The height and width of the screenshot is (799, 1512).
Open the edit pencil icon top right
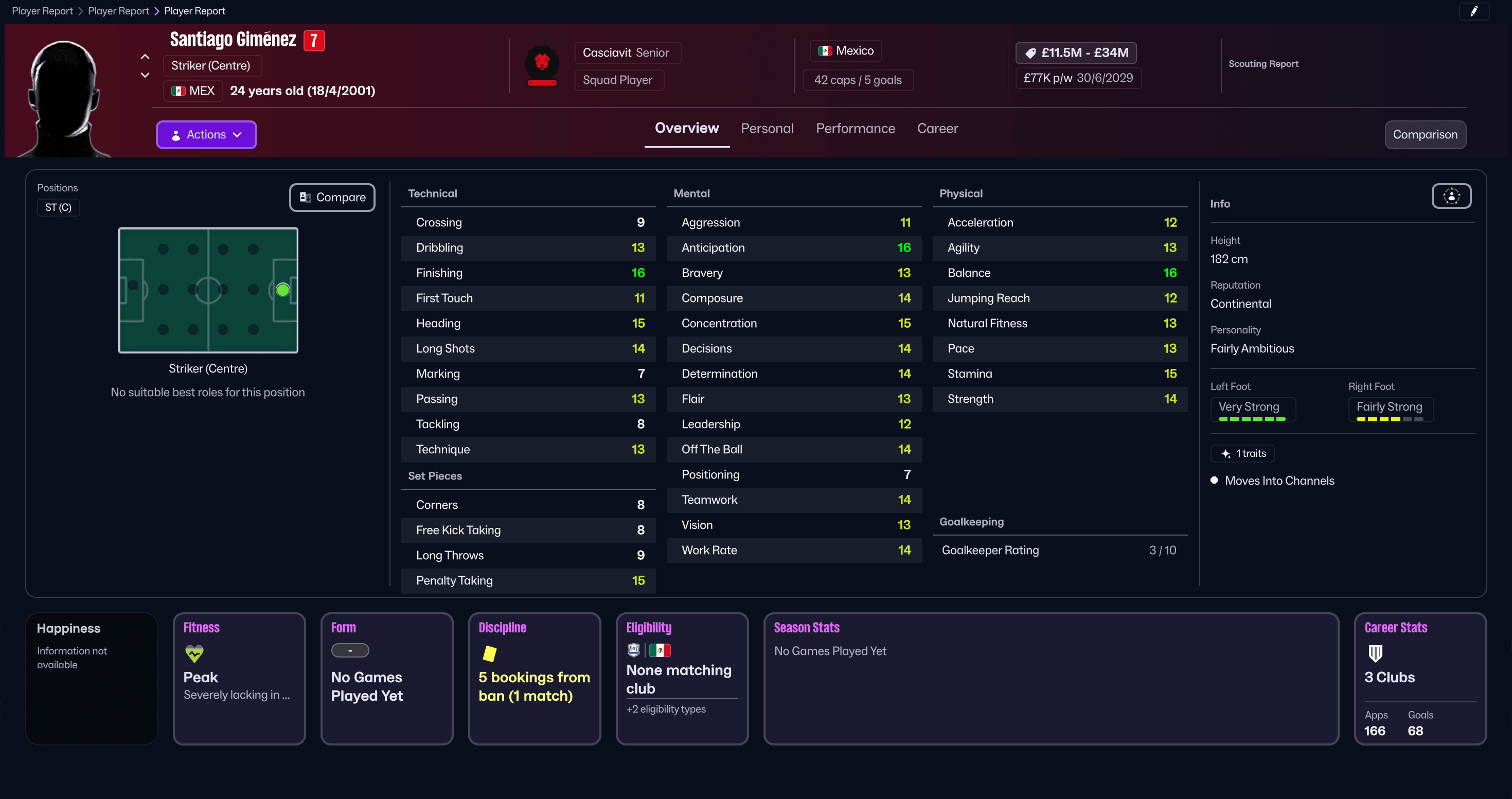tap(1474, 11)
